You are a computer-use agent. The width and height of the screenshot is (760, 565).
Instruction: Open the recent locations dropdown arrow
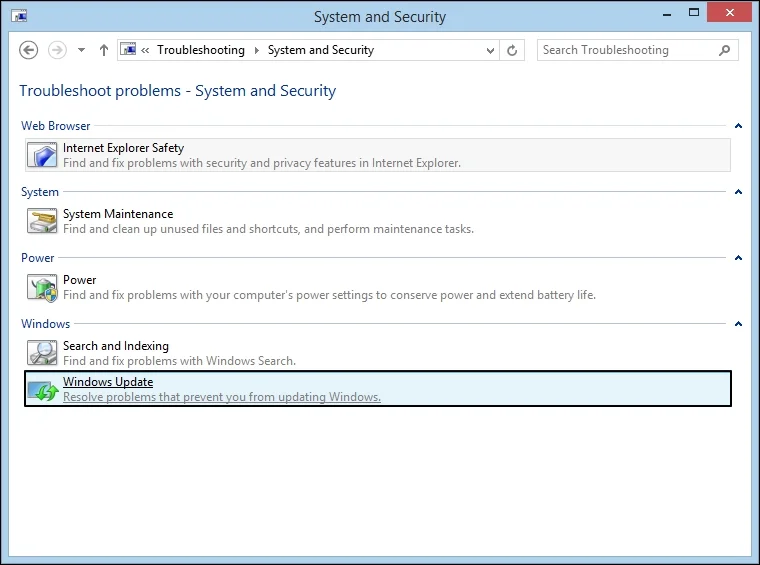(81, 50)
